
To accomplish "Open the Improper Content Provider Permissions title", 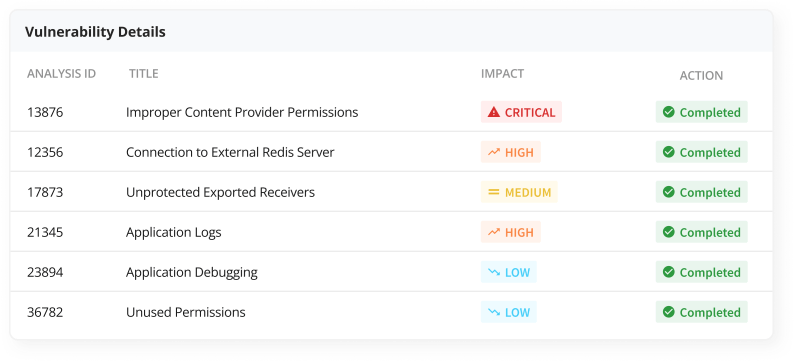I will pos(242,112).
